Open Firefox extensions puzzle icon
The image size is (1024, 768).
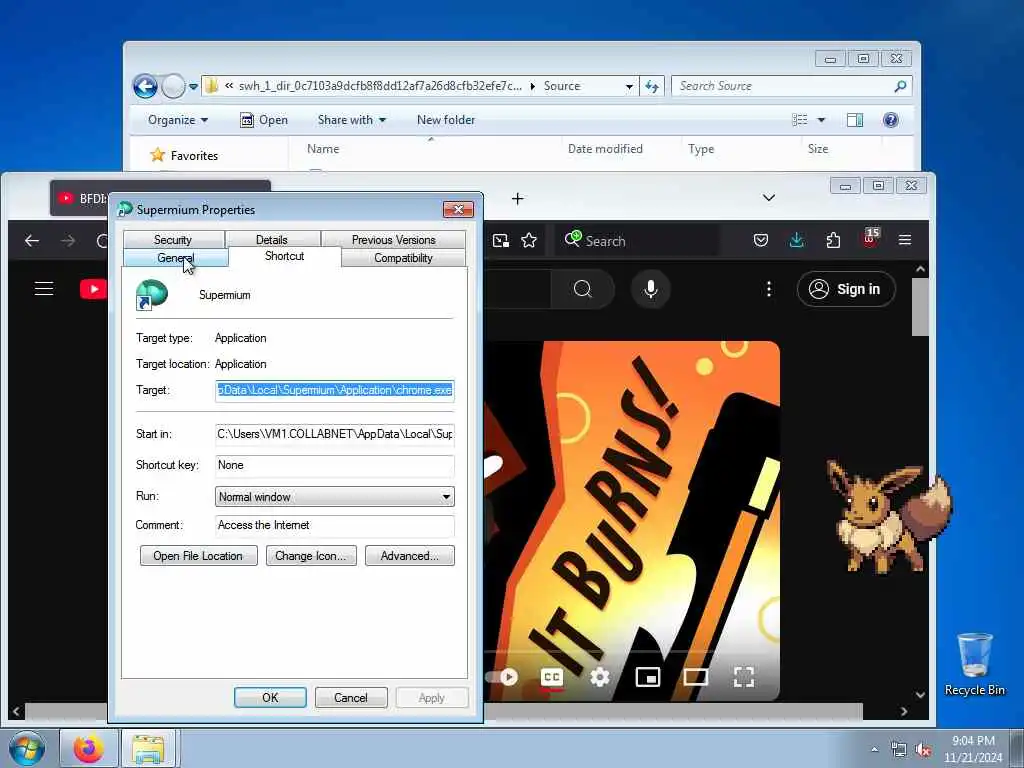click(833, 240)
